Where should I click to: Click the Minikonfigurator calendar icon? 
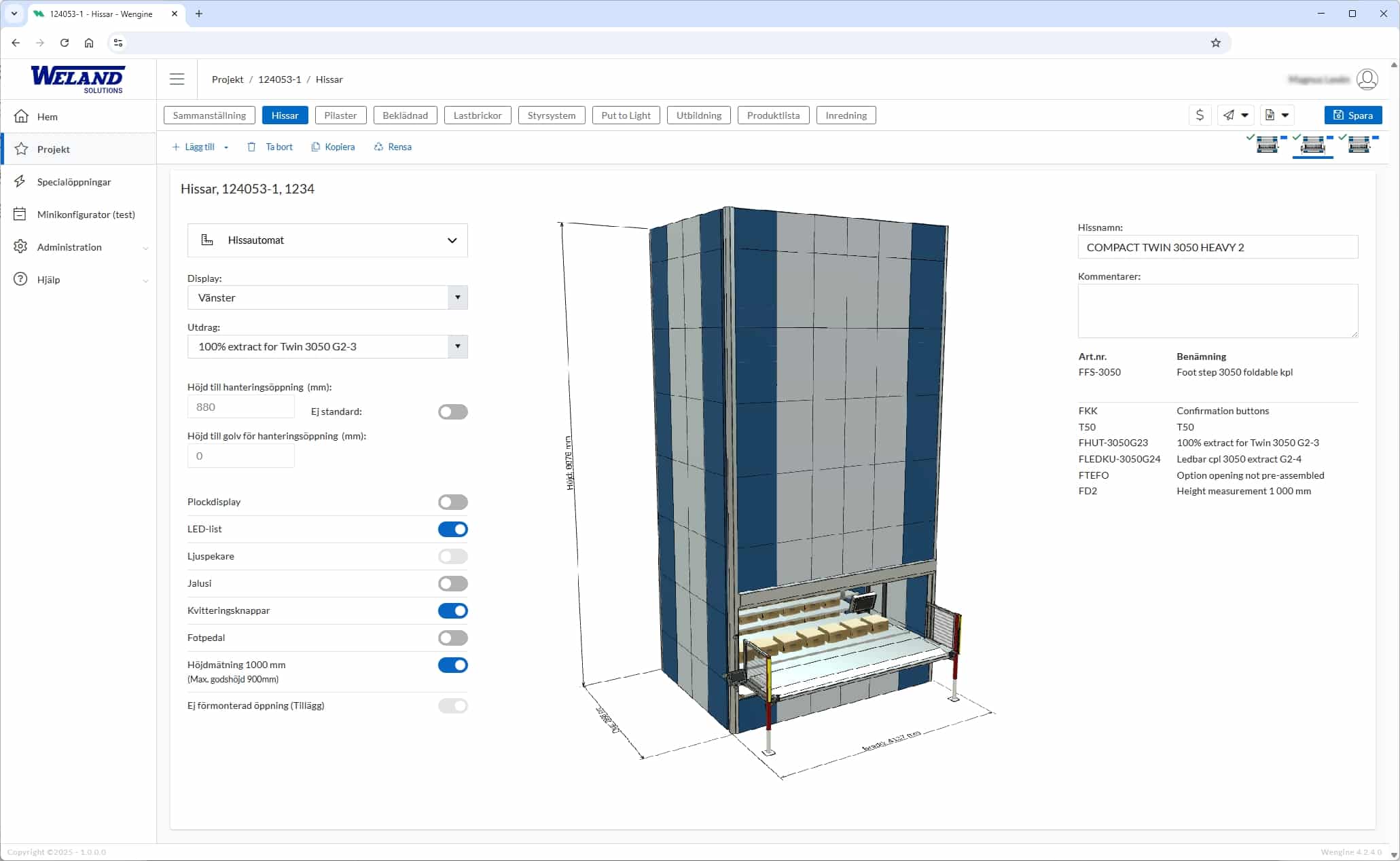tap(20, 214)
